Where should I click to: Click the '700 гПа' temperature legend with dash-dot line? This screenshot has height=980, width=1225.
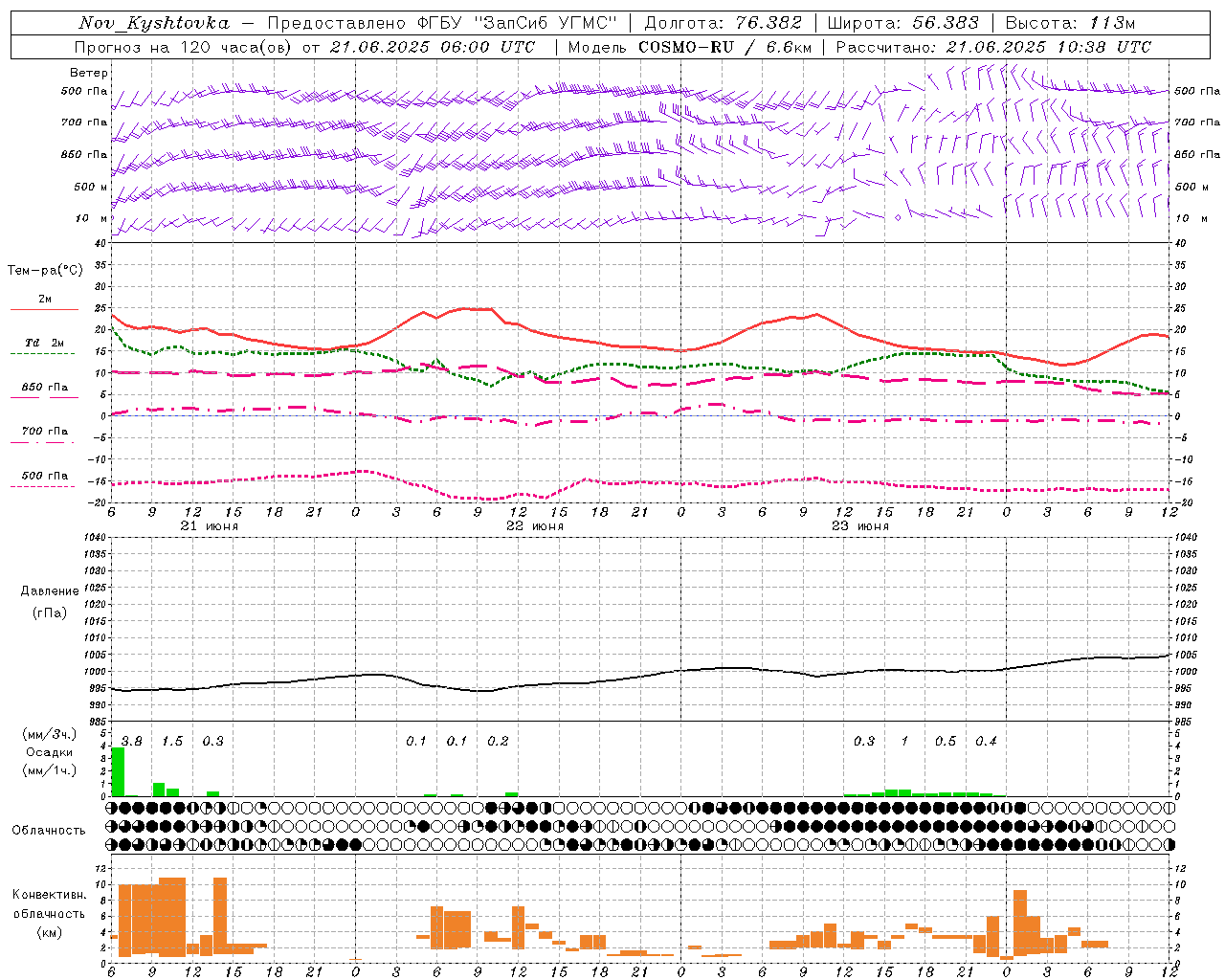click(x=45, y=432)
